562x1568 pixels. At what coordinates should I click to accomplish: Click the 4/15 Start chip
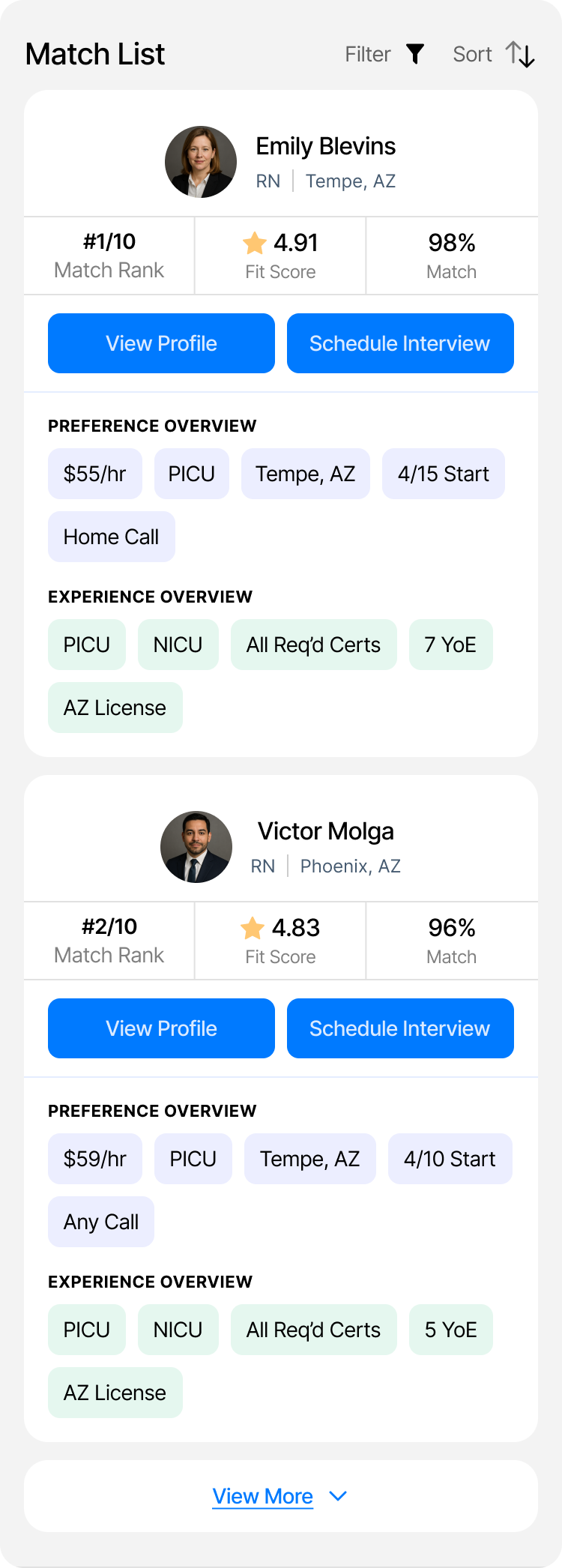tap(444, 474)
